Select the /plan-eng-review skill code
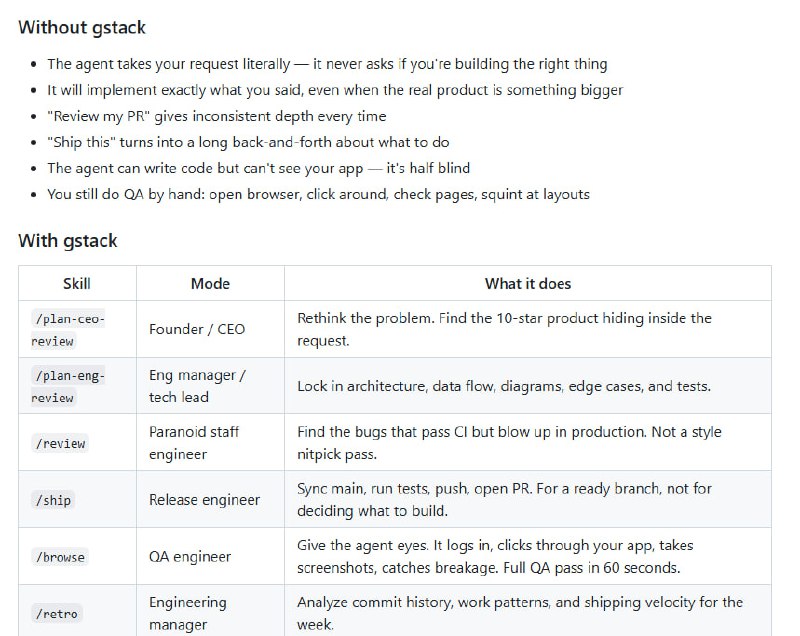This screenshot has height=636, width=800. tap(69, 386)
